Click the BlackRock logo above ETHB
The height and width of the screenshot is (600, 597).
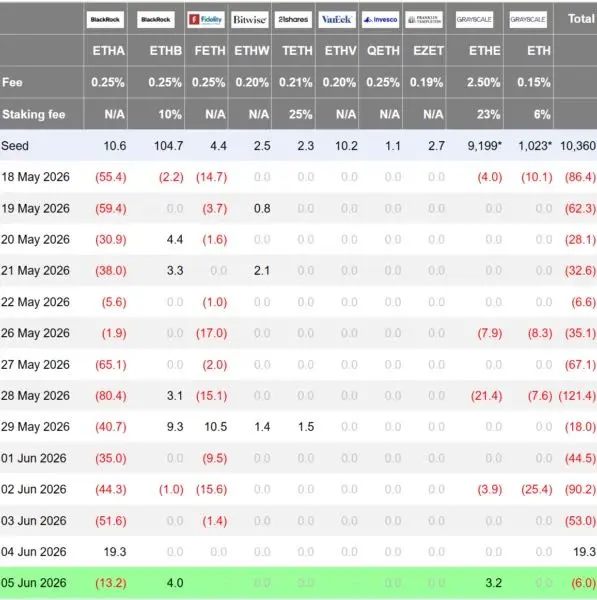point(156,20)
